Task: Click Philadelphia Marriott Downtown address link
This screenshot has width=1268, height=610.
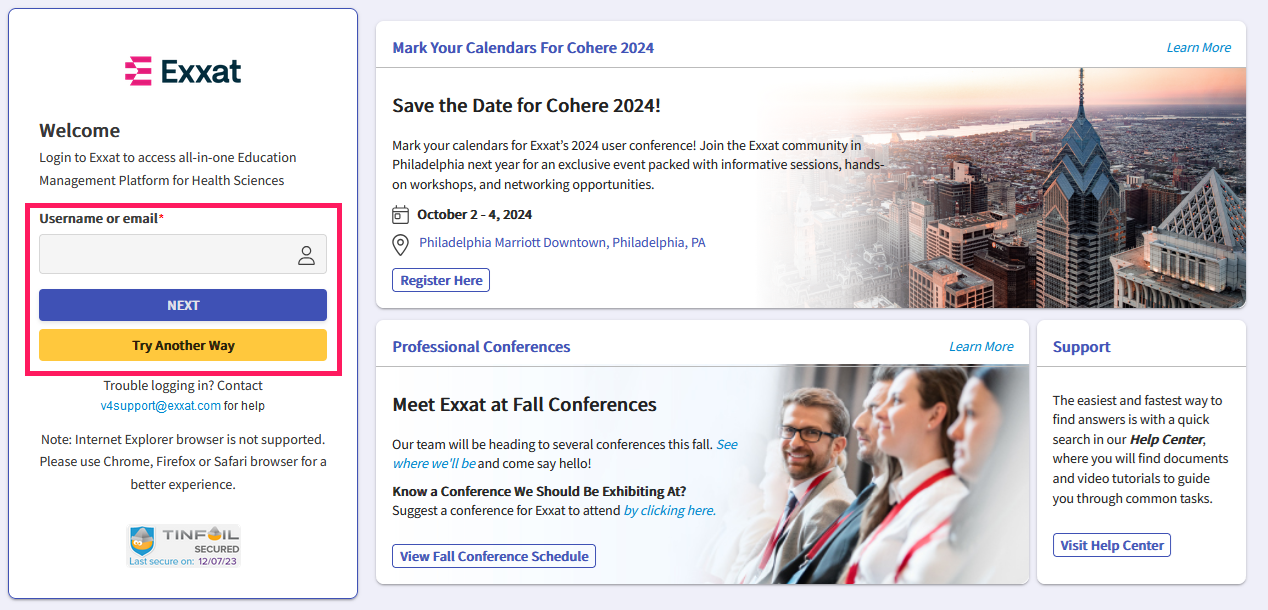Action: coord(562,243)
